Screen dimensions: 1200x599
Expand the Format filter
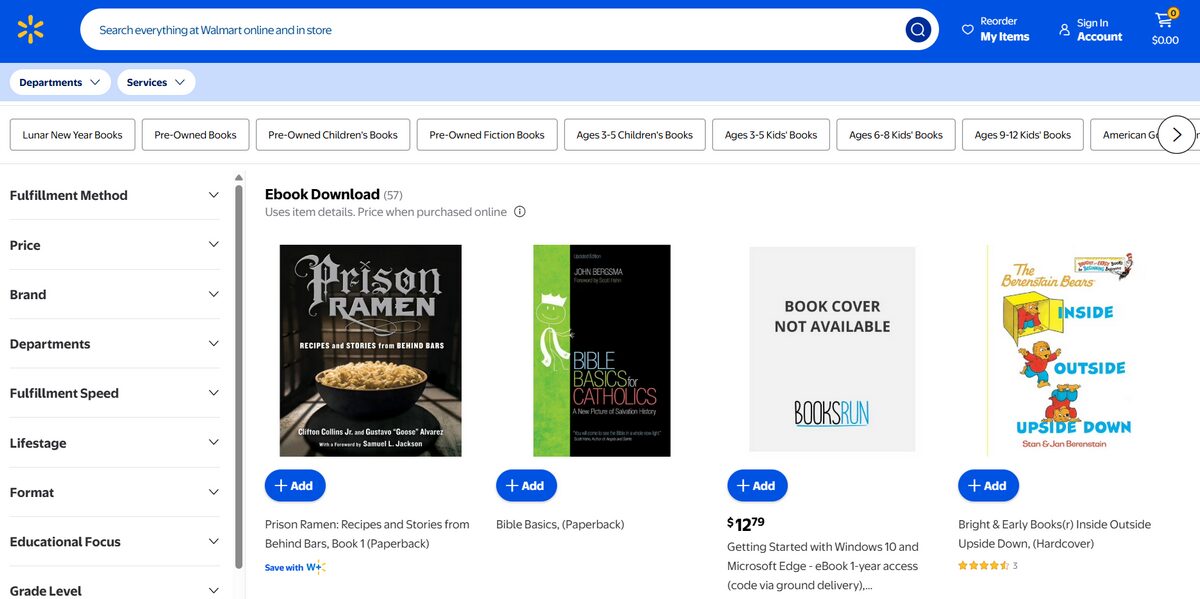pyautogui.click(x=114, y=492)
